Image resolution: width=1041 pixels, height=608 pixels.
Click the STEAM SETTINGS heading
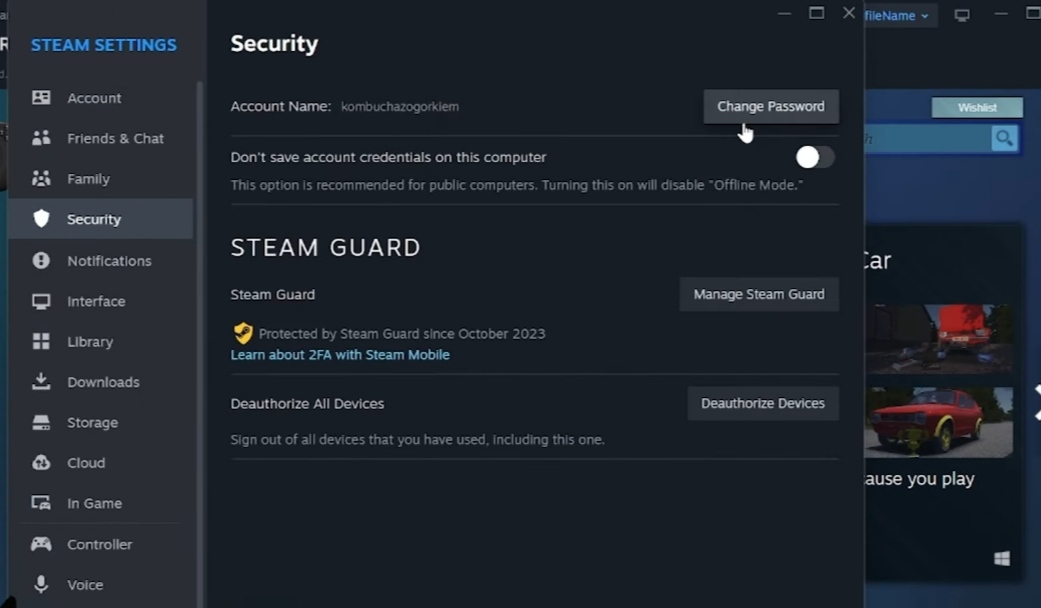pos(104,45)
